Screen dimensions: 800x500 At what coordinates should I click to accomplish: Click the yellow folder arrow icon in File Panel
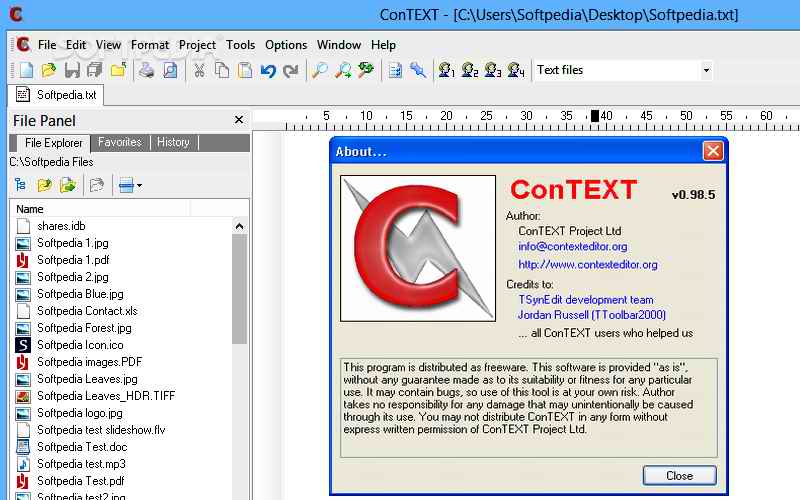click(x=44, y=185)
